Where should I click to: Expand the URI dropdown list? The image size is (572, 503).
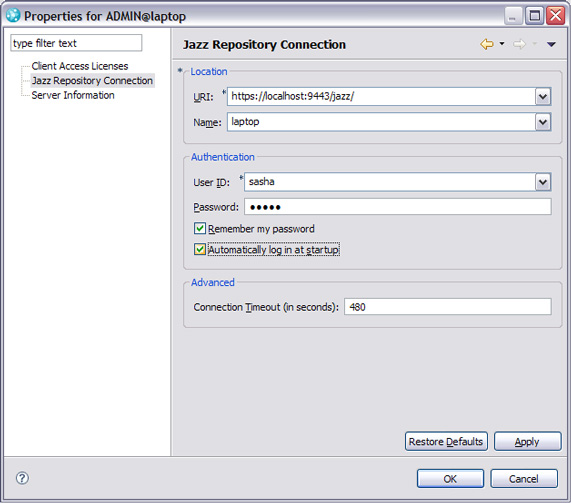click(x=543, y=97)
